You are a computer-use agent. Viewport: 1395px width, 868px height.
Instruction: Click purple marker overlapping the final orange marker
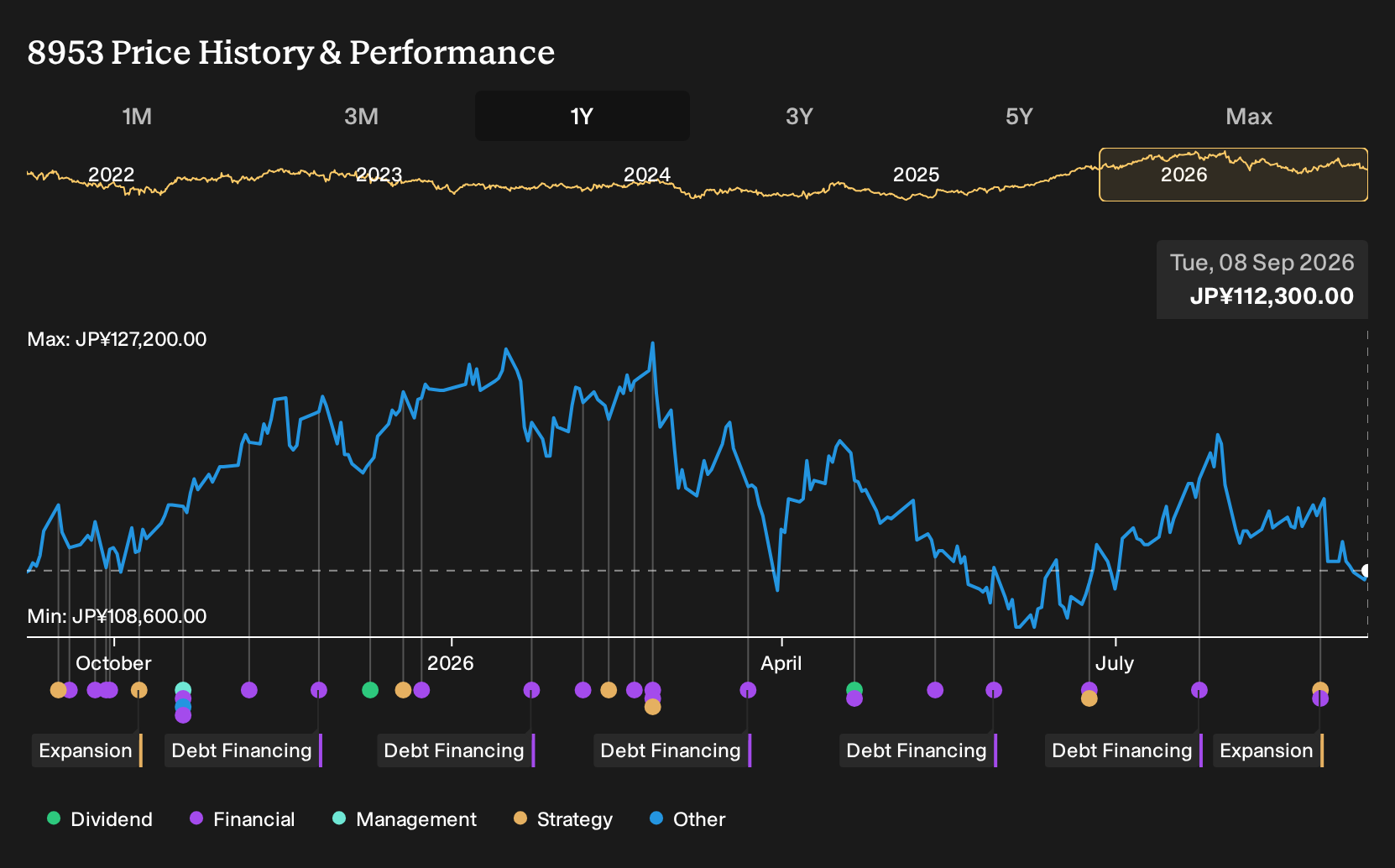tap(1320, 698)
